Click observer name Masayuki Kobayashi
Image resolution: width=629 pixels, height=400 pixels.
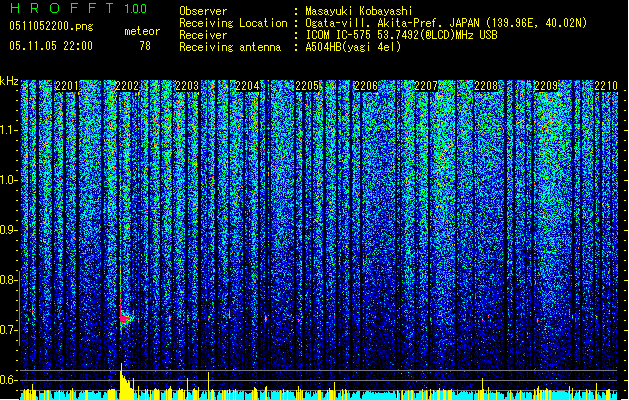coord(359,11)
